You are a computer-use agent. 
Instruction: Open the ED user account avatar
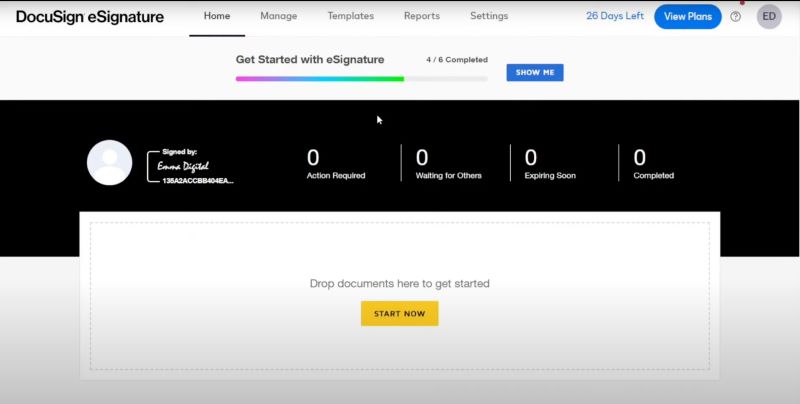pos(769,17)
